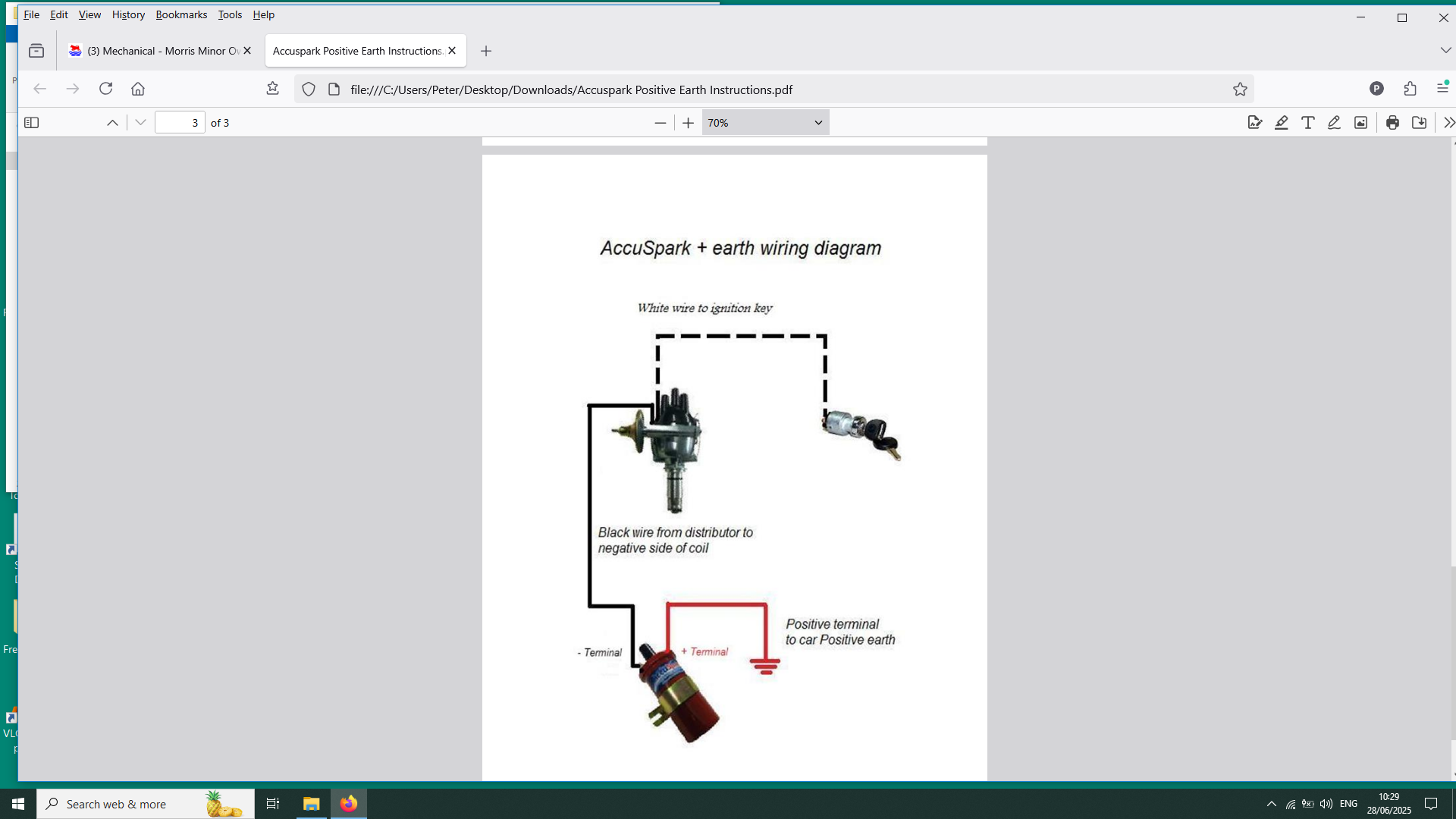
Task: Show hidden system tray icons
Action: pos(1272,804)
